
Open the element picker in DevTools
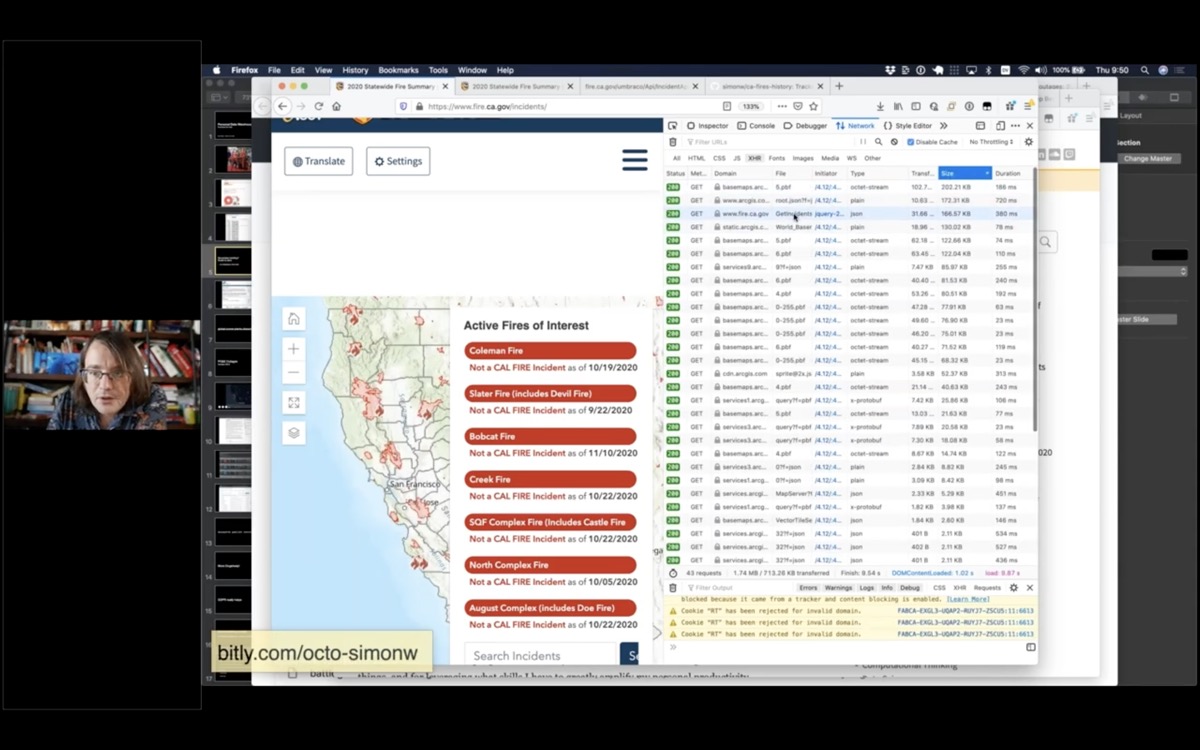point(673,126)
